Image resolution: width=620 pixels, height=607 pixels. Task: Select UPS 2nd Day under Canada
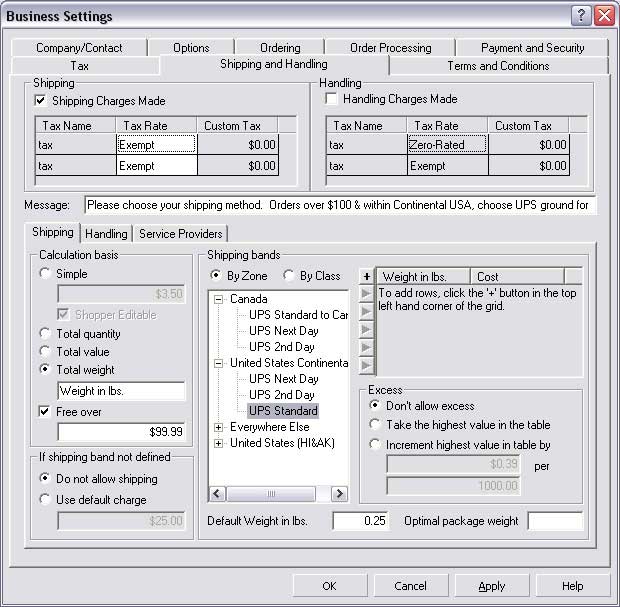click(283, 347)
